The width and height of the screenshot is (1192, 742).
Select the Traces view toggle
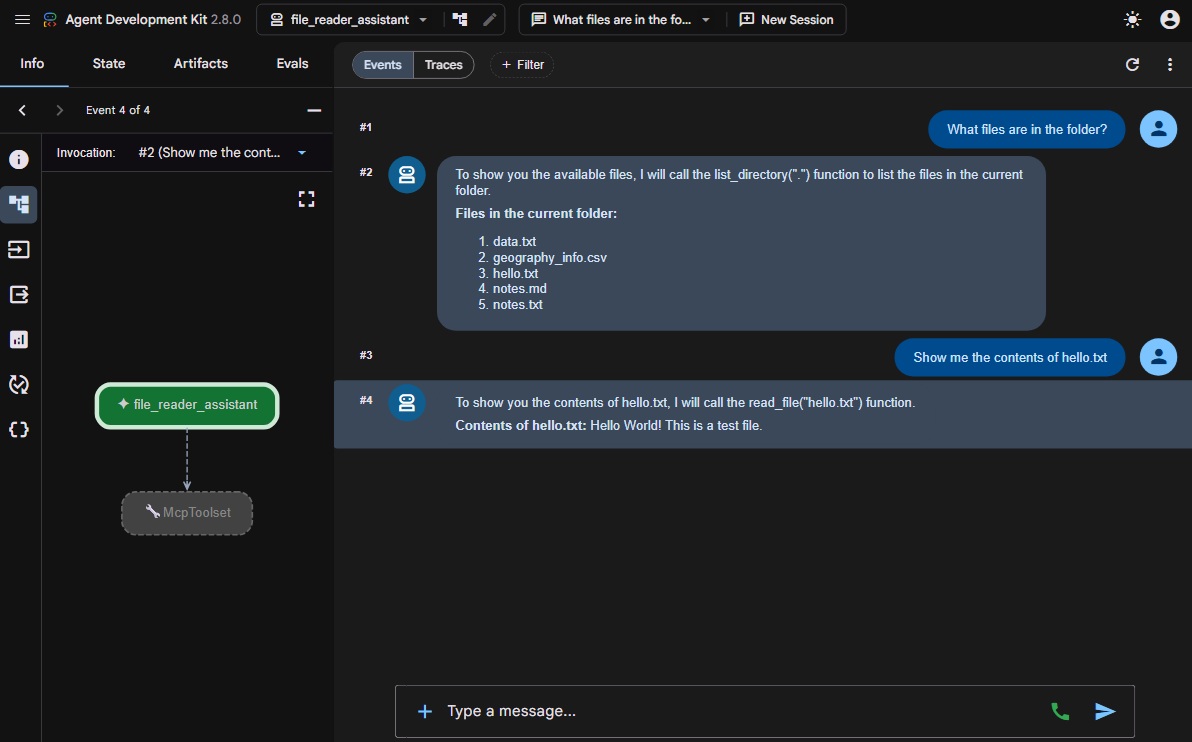tap(444, 65)
